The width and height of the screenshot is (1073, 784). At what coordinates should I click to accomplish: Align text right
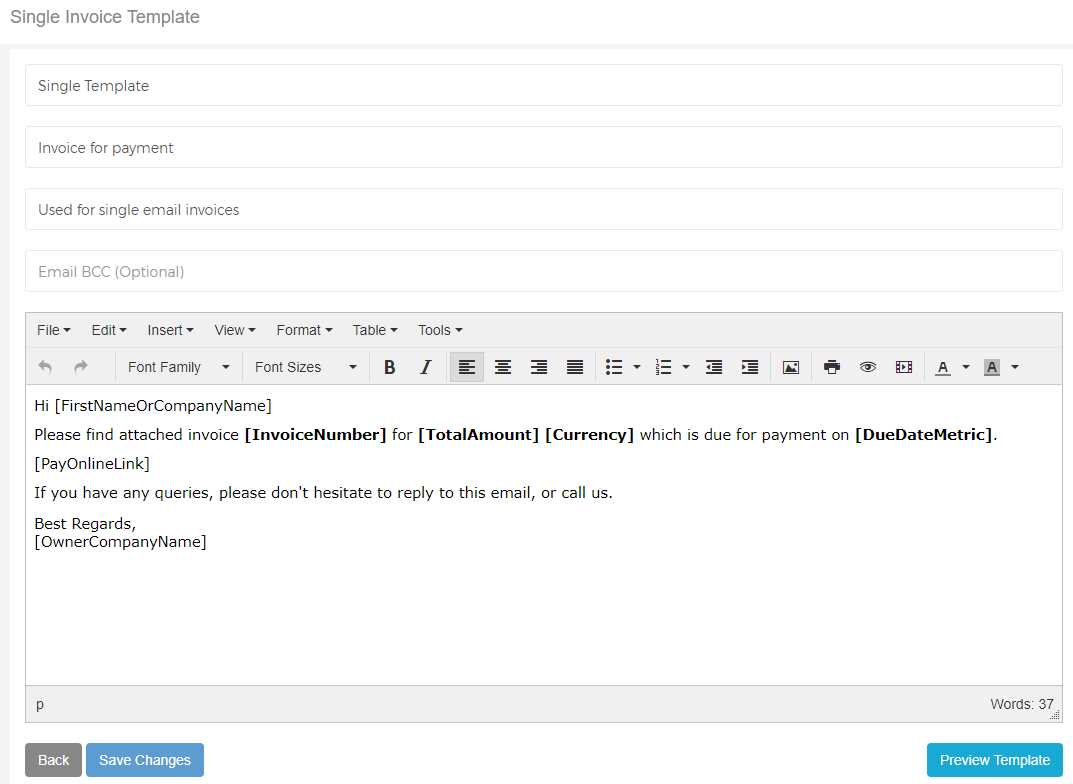[x=539, y=367]
